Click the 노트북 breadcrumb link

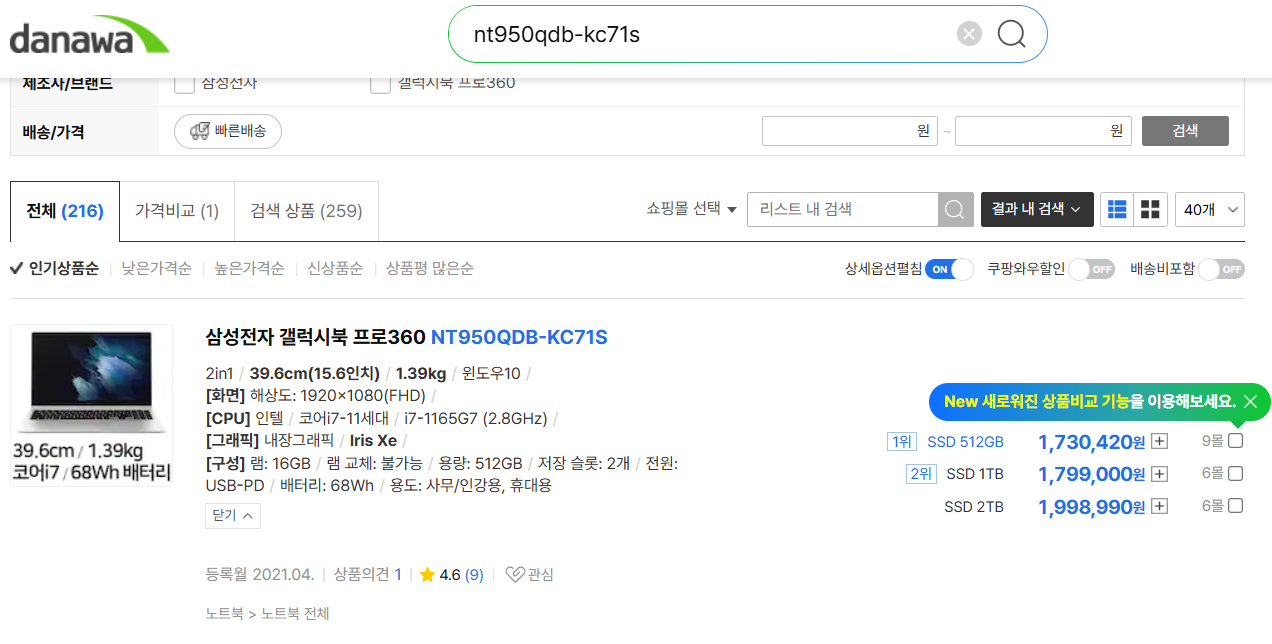[x=224, y=613]
